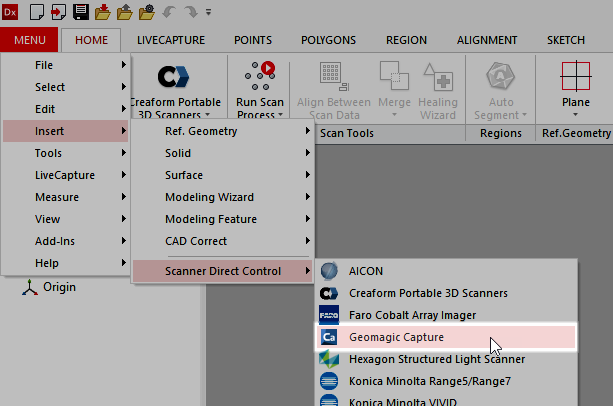Click the folder icon with gear

coord(147,12)
